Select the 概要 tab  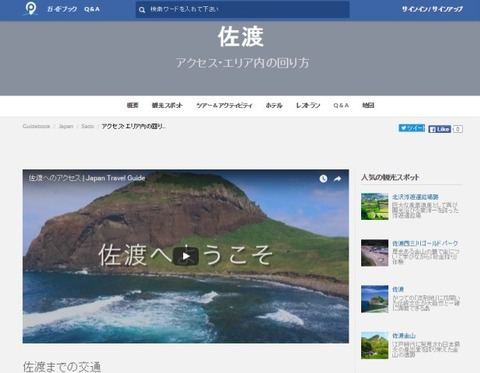[x=132, y=105]
